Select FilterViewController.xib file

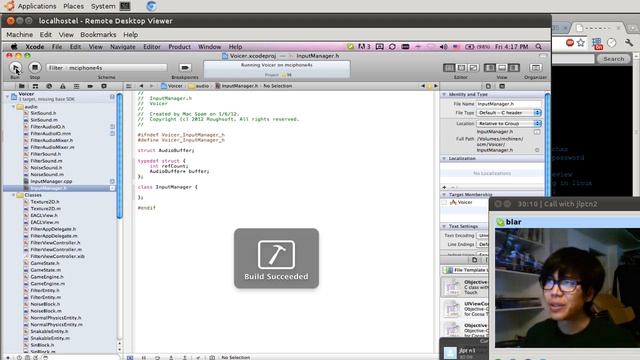pos(57,256)
